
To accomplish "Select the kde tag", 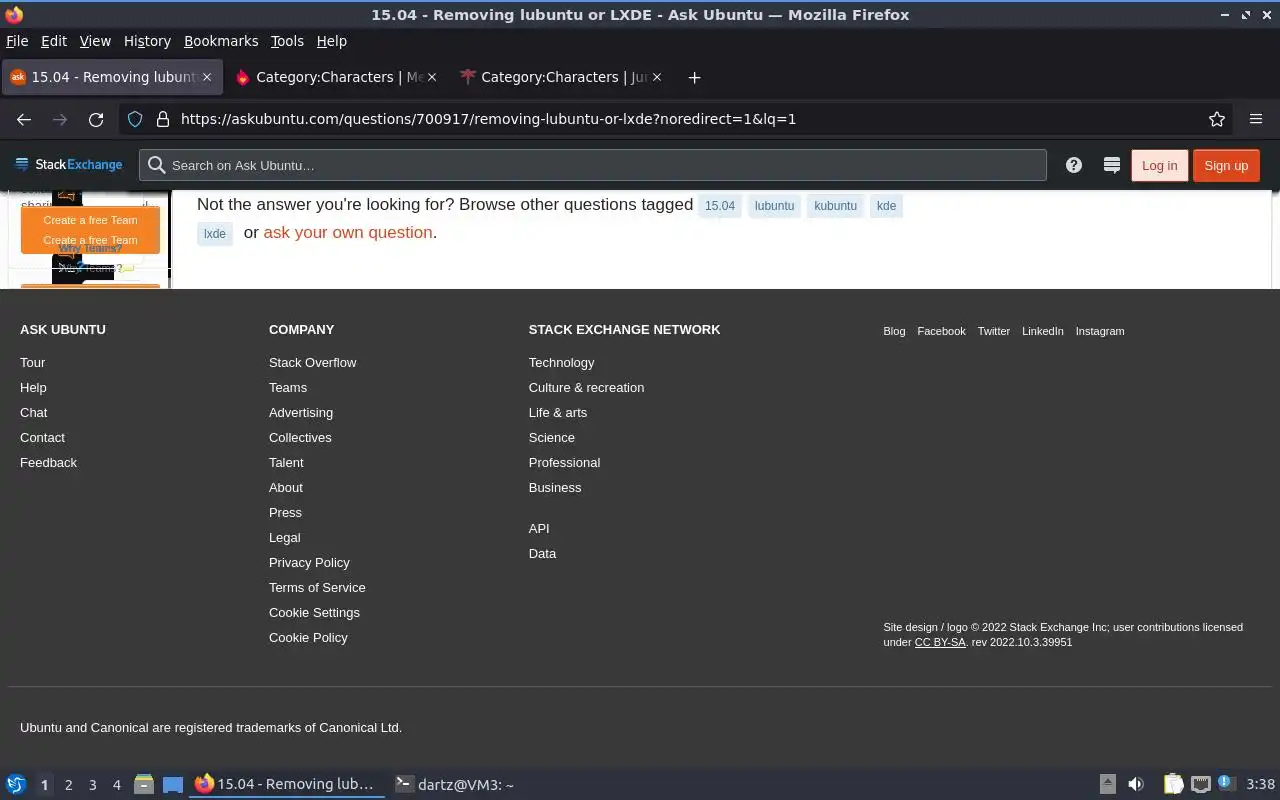I will point(886,206).
